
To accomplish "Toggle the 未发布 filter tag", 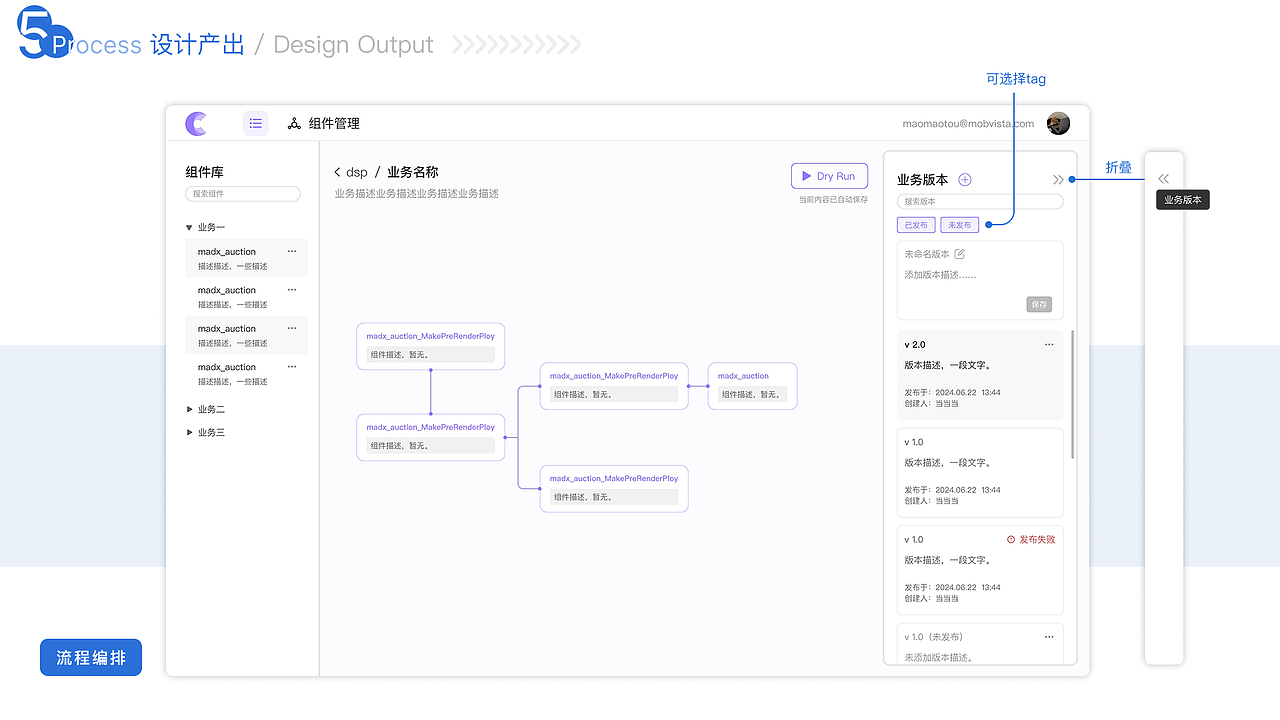I will (959, 226).
